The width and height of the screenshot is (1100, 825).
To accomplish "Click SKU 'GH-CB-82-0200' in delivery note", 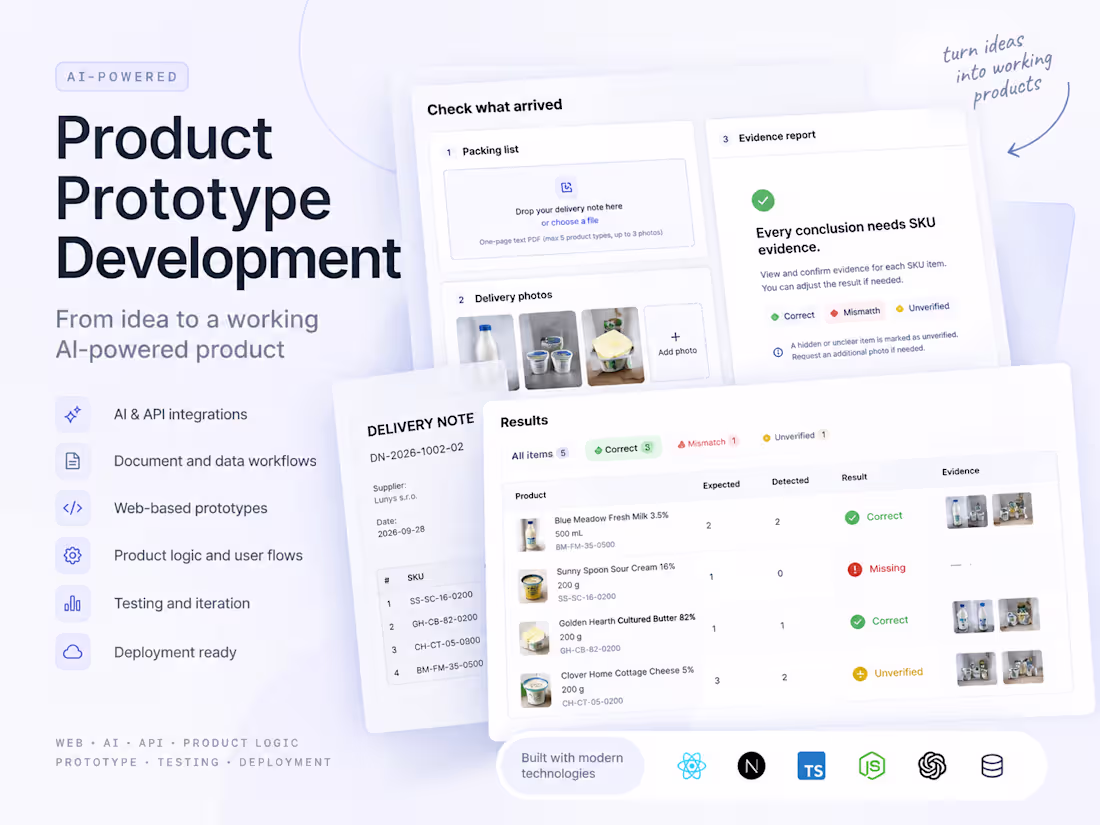I will tap(445, 621).
